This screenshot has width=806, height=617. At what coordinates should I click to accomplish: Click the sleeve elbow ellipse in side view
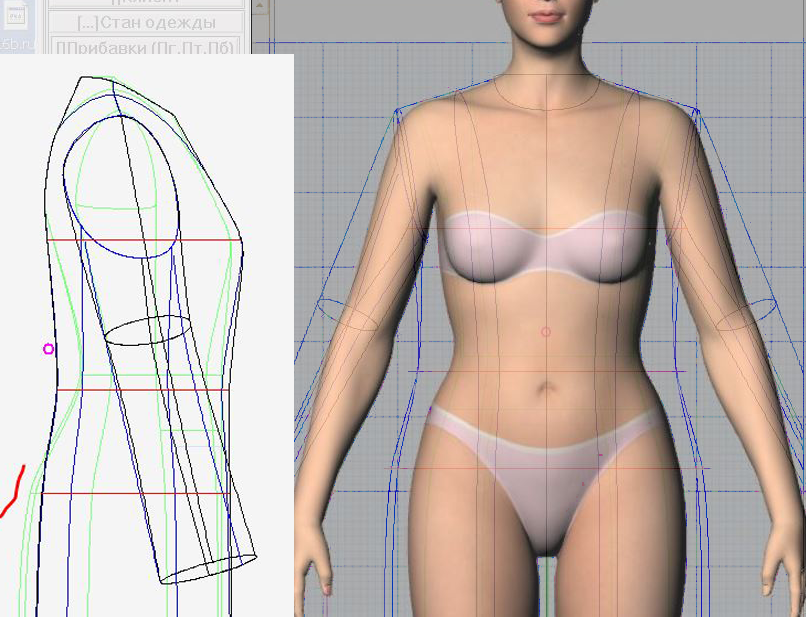click(x=148, y=330)
